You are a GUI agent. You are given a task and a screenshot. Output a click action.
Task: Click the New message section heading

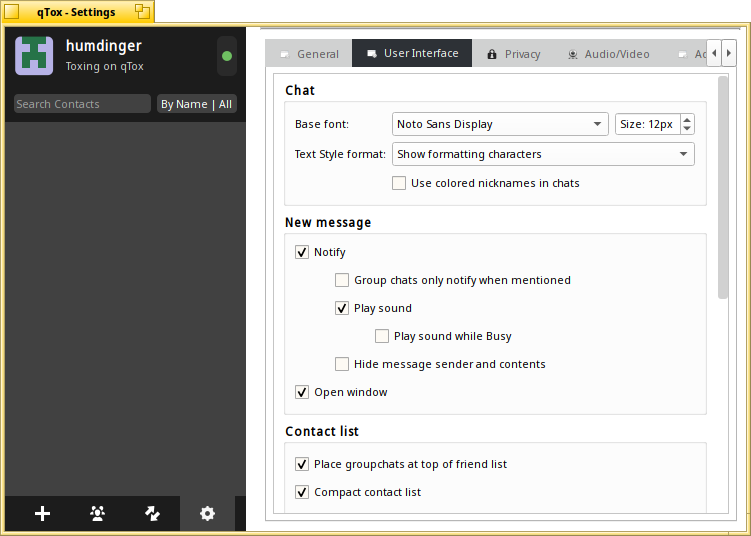coord(328,222)
